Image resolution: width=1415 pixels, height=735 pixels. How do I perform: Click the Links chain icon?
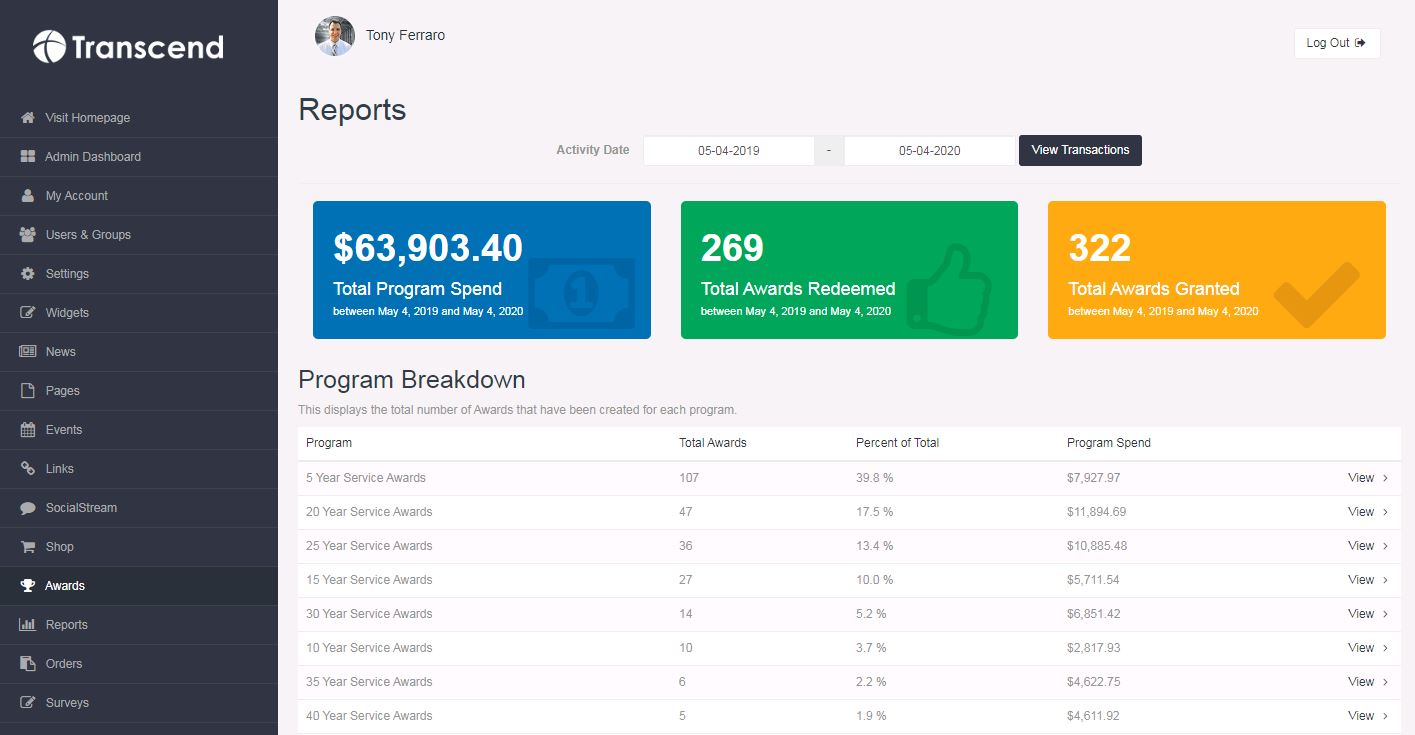point(28,468)
